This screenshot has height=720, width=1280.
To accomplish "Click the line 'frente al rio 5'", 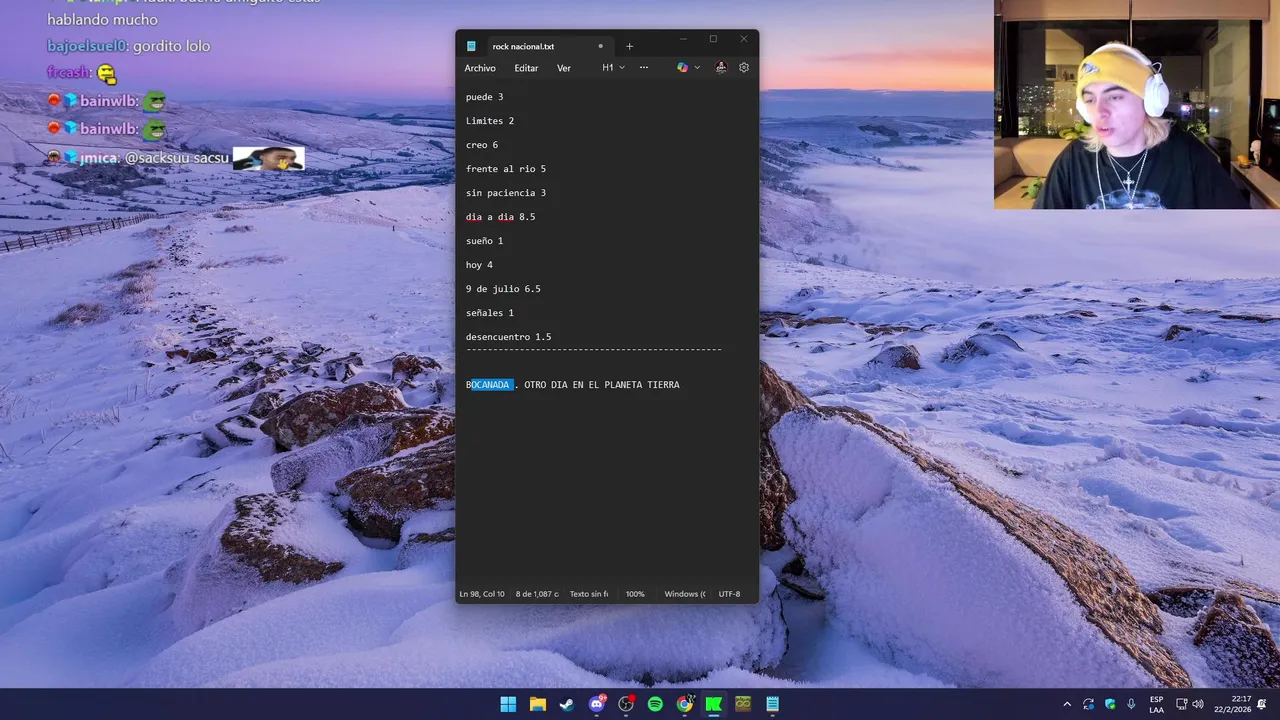I will point(506,169).
